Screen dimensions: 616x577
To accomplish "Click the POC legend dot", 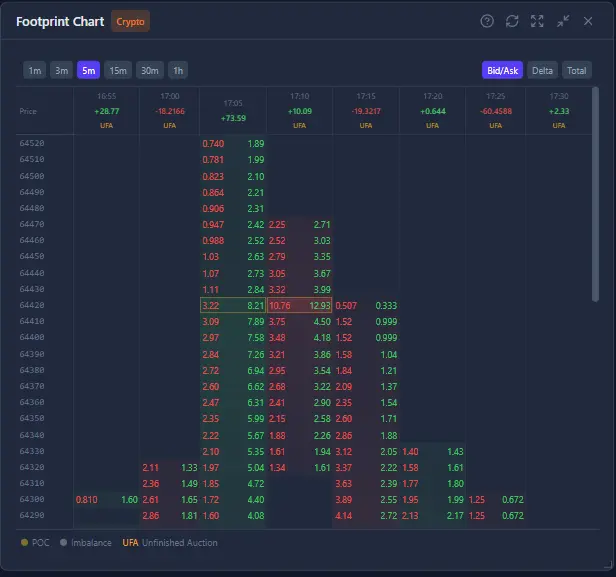I will pyautogui.click(x=24, y=542).
